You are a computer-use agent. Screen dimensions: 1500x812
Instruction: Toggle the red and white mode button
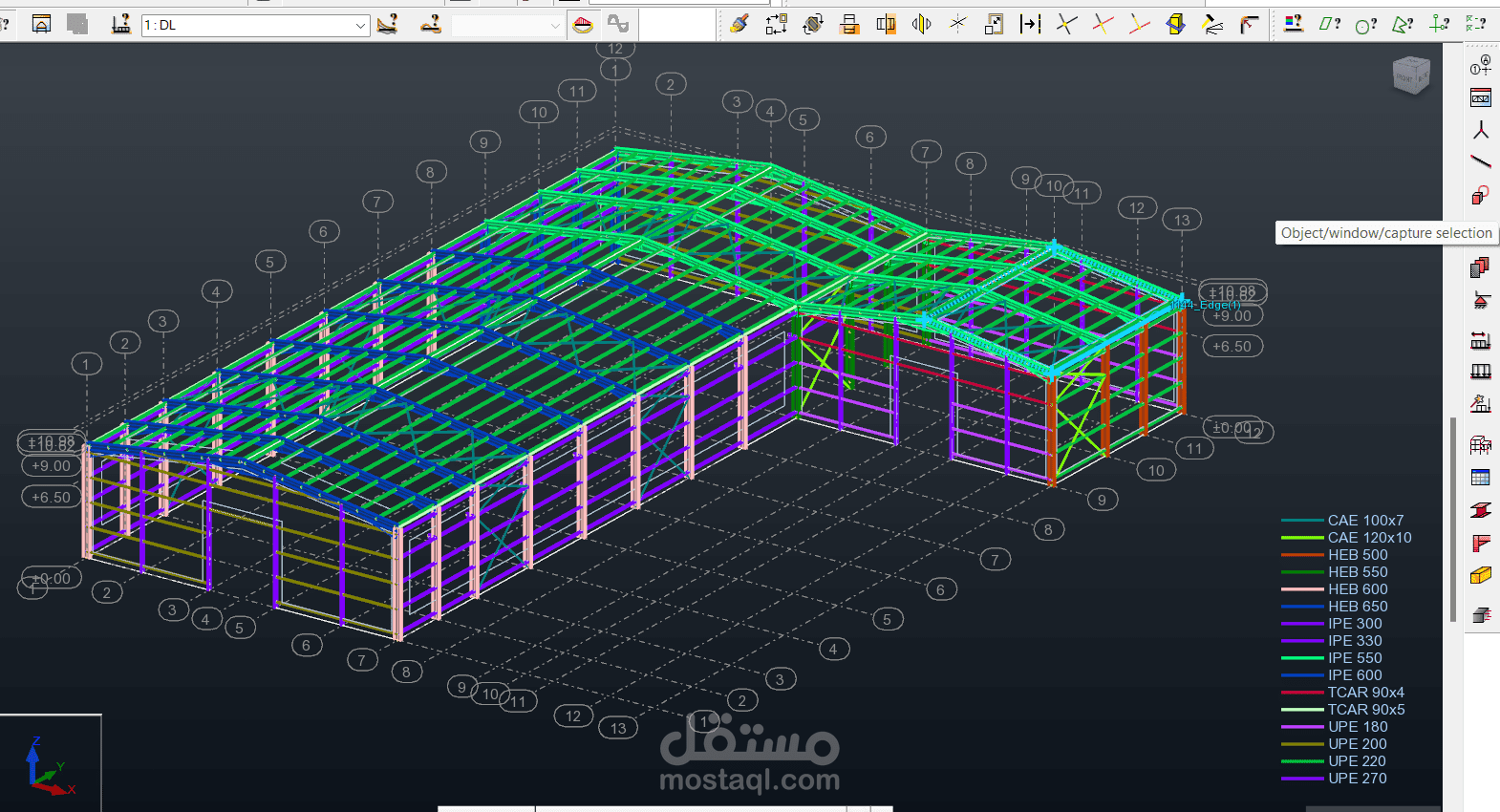point(583,25)
